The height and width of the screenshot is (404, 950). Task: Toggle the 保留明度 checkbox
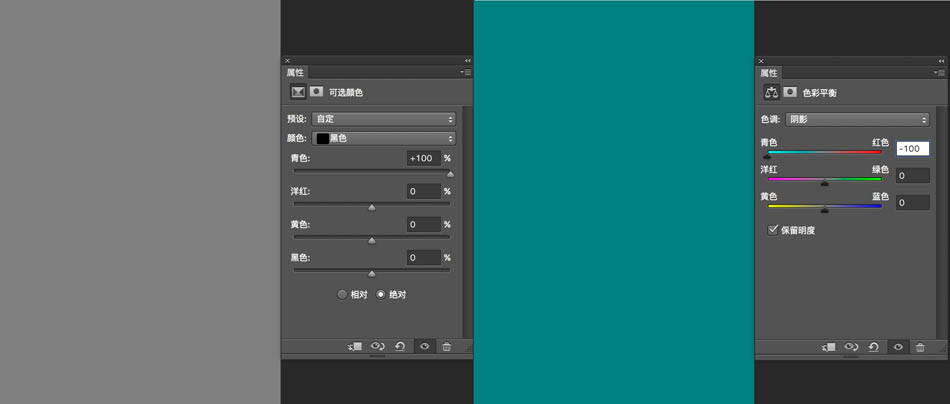click(x=772, y=230)
